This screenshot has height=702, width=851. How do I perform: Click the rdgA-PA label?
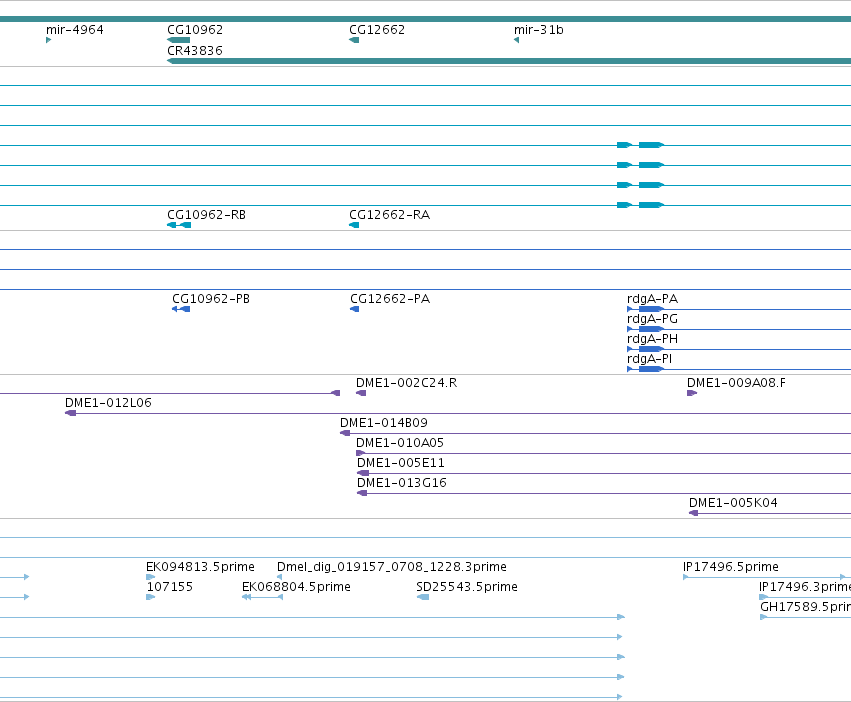pos(652,299)
